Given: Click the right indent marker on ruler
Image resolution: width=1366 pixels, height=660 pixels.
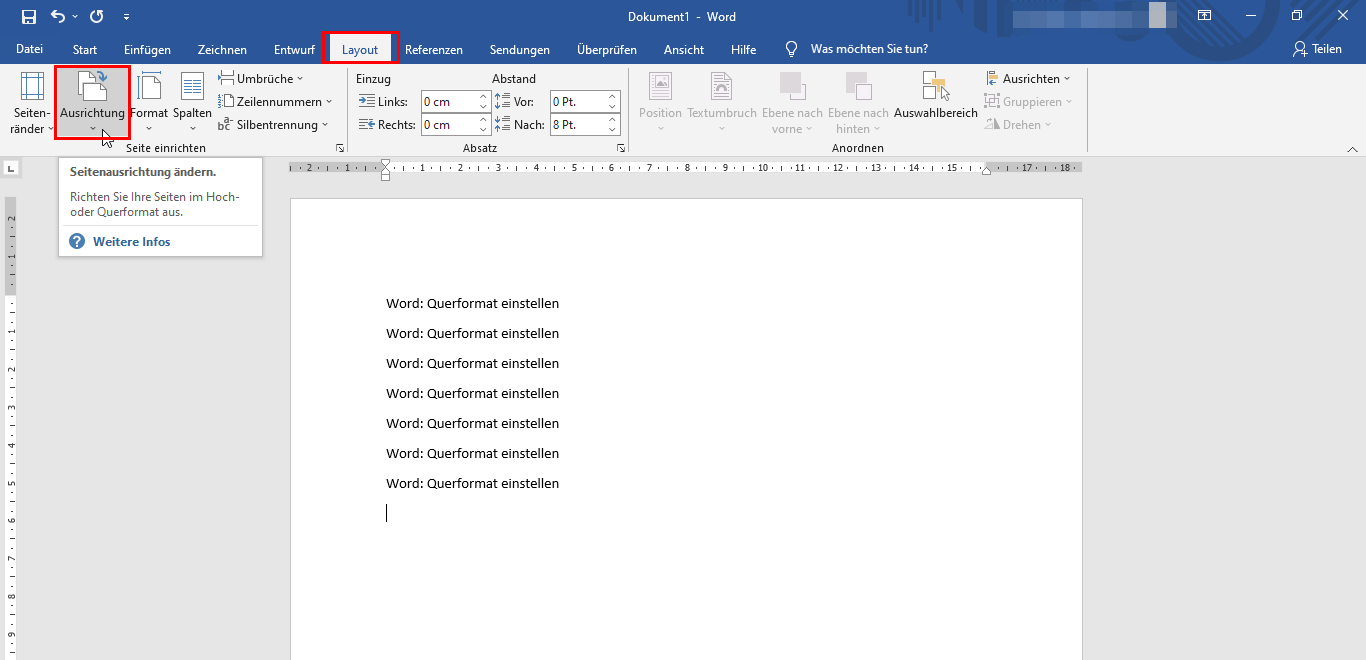Looking at the screenshot, I should [986, 171].
